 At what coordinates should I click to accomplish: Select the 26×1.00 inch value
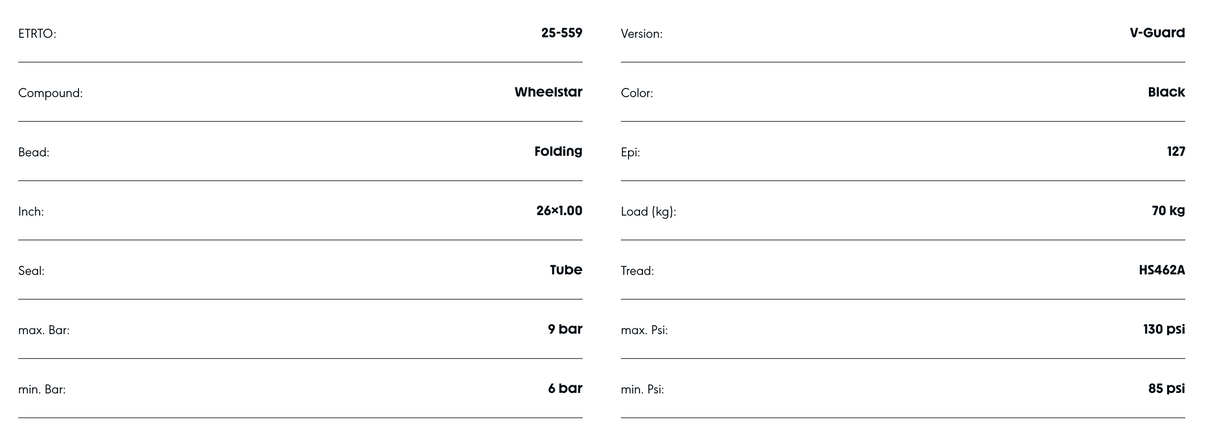coord(559,211)
